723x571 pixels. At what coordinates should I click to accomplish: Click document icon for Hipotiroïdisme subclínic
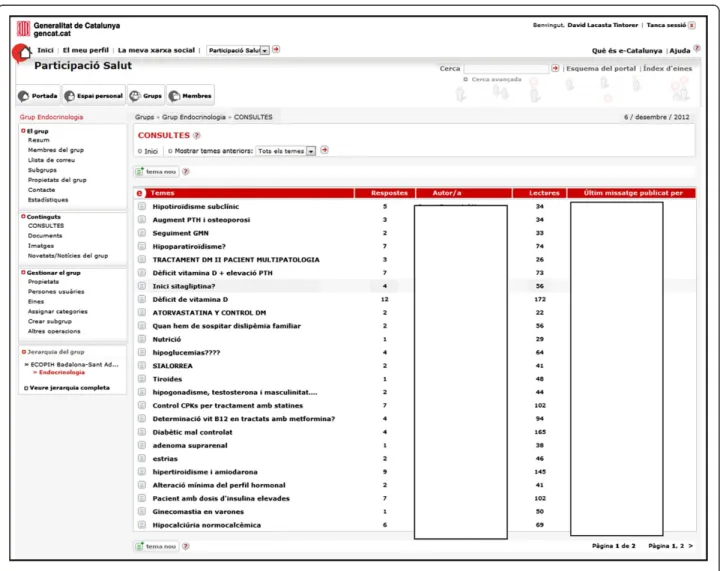coord(142,206)
